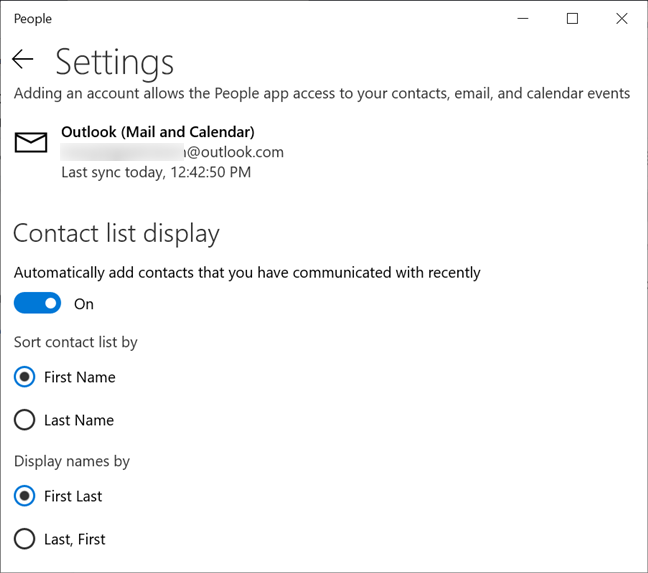Click the Last sync today, 12:42:50 PM text
Viewport: 648px width, 573px height.
click(156, 172)
